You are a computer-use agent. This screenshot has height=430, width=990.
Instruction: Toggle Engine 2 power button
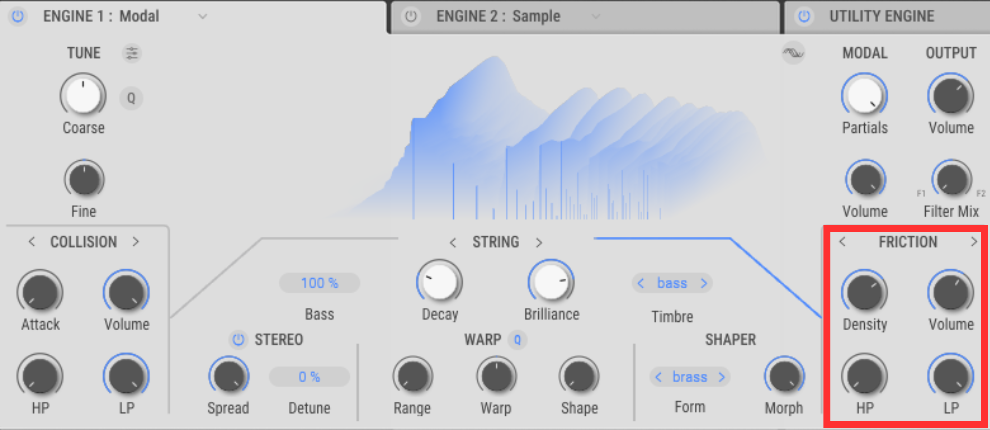411,16
